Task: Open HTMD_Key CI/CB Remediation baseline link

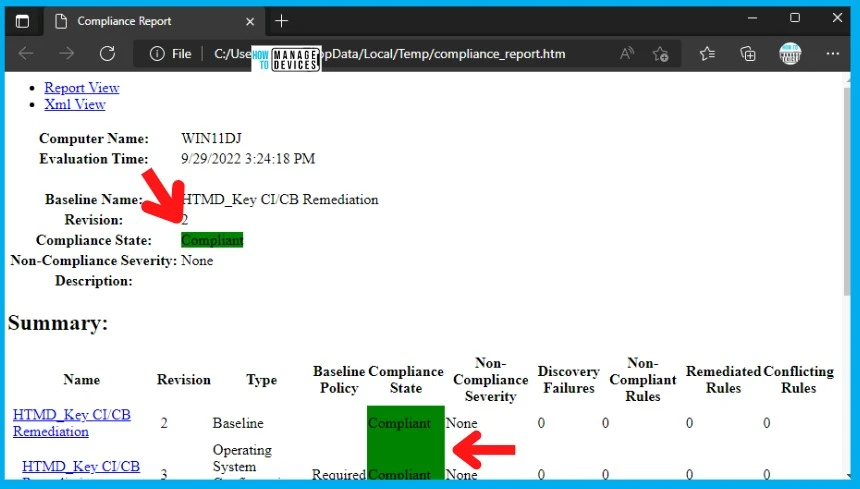Action: (71, 423)
